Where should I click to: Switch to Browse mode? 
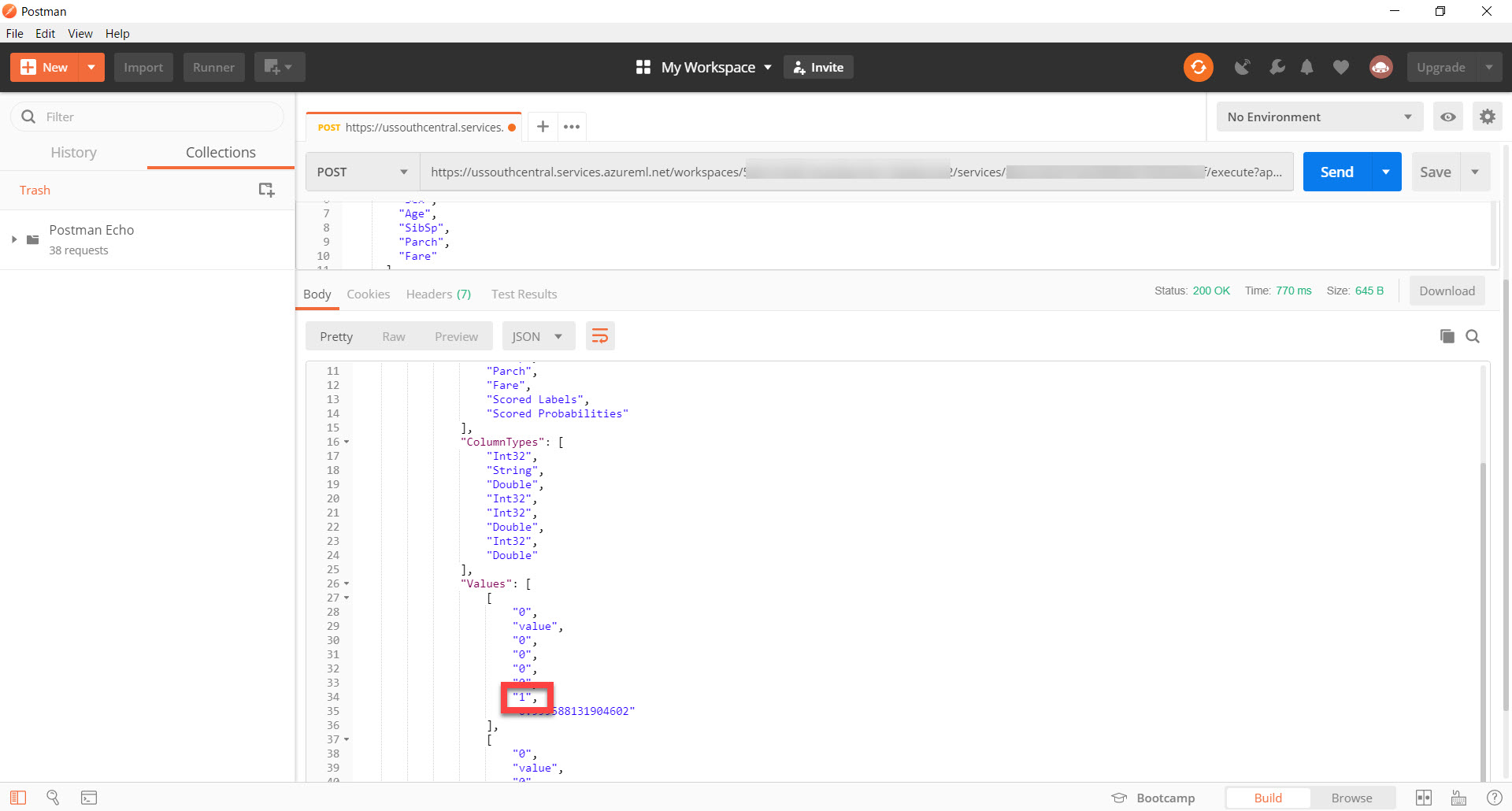tap(1352, 798)
